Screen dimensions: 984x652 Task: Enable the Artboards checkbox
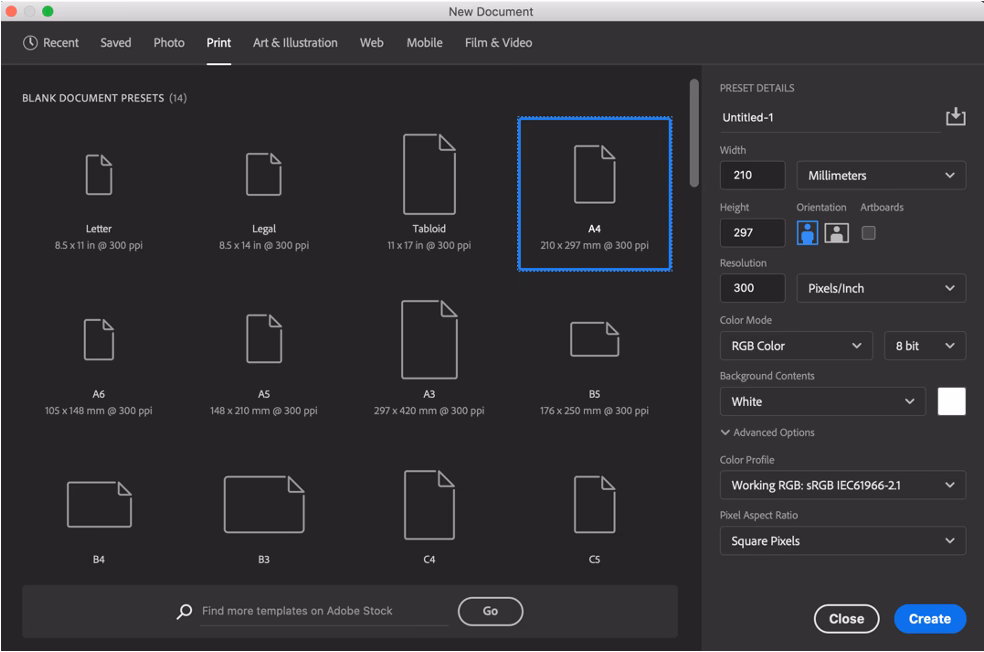point(867,232)
